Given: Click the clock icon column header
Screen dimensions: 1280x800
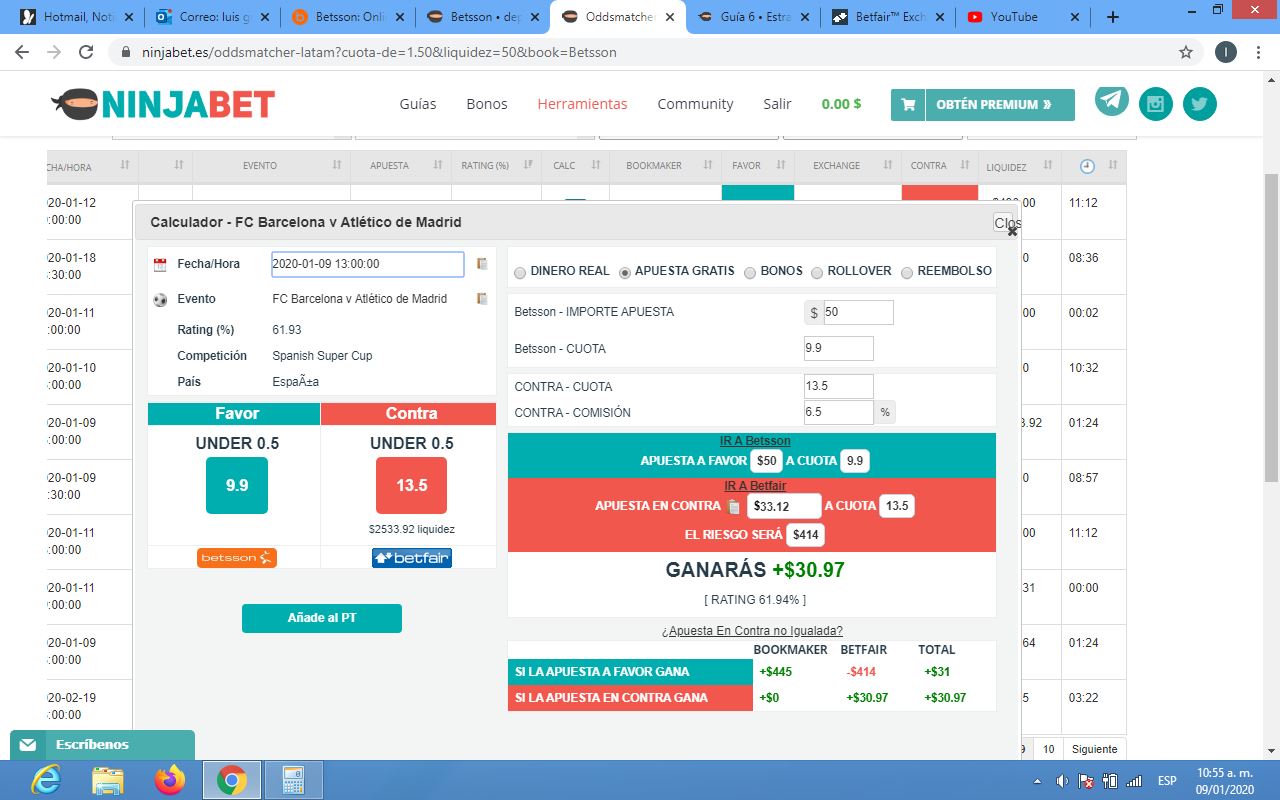Looking at the screenshot, I should tap(1087, 166).
